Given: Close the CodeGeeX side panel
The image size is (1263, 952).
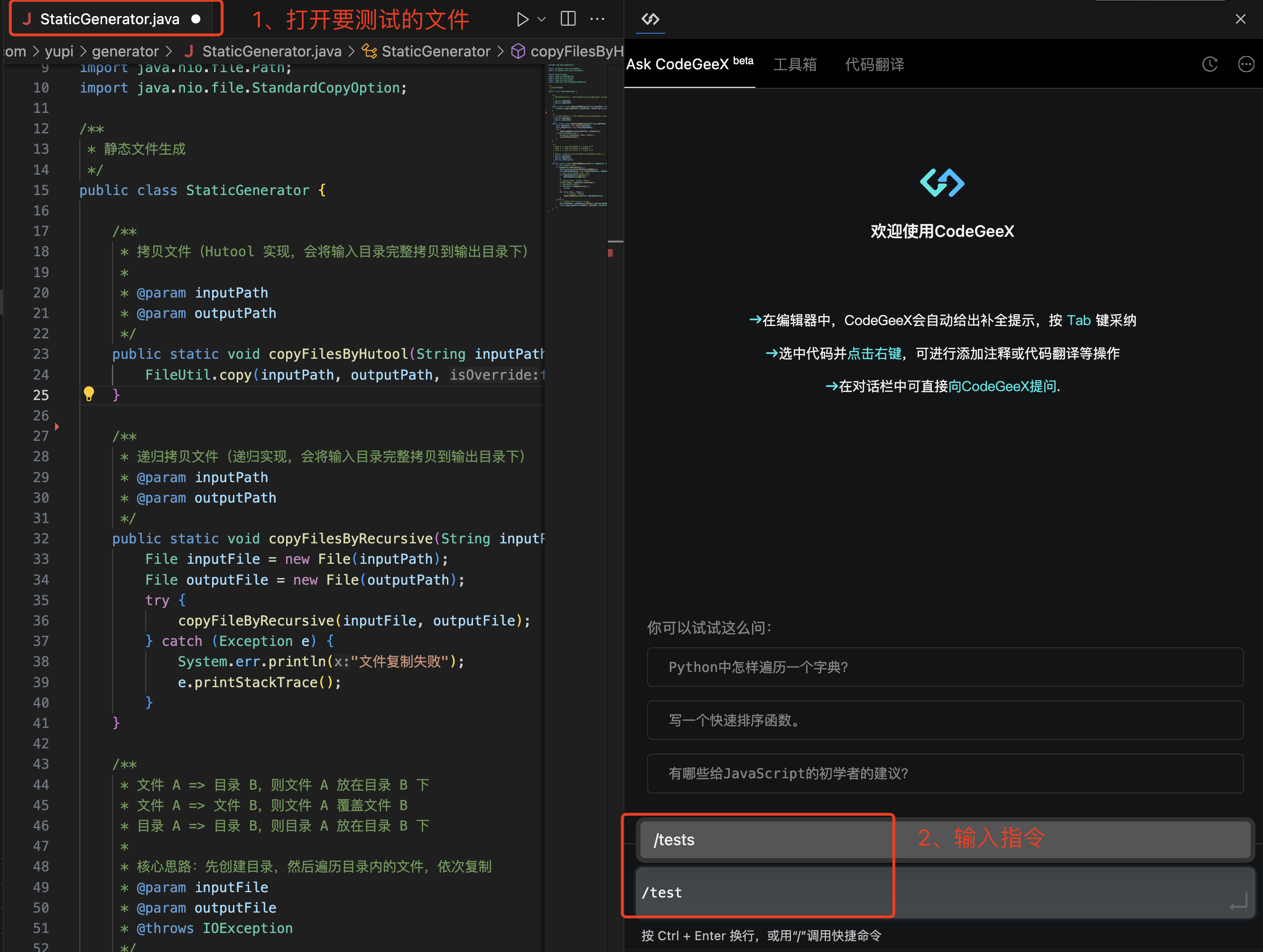Looking at the screenshot, I should click(x=1240, y=19).
